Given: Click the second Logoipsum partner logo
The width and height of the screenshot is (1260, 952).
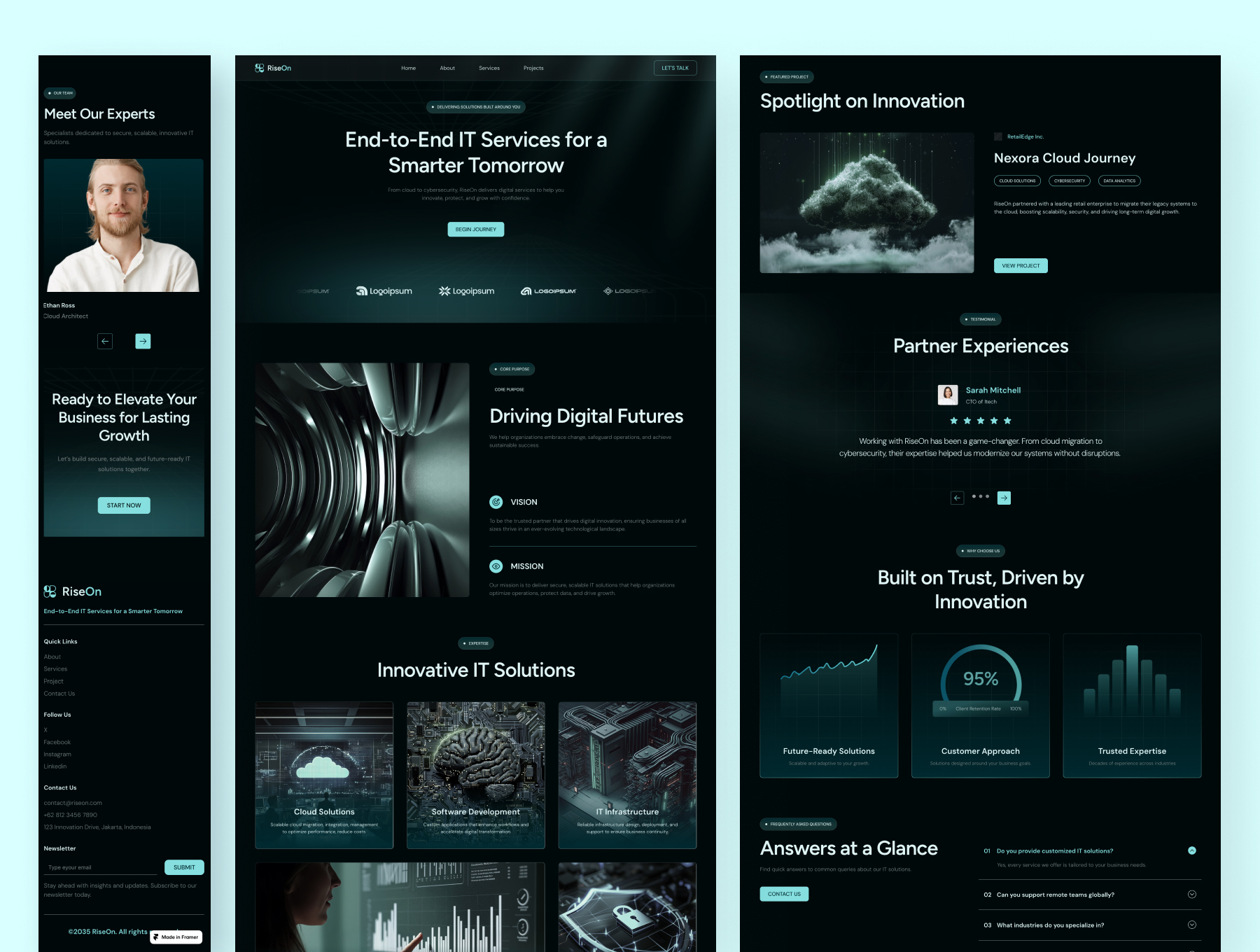Looking at the screenshot, I should (384, 291).
